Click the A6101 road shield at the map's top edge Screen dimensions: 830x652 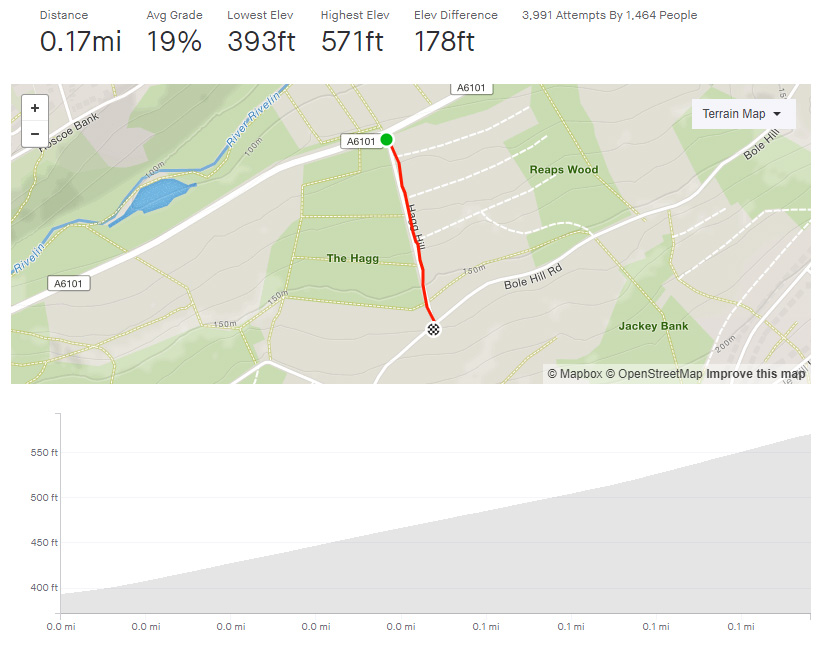pos(471,88)
